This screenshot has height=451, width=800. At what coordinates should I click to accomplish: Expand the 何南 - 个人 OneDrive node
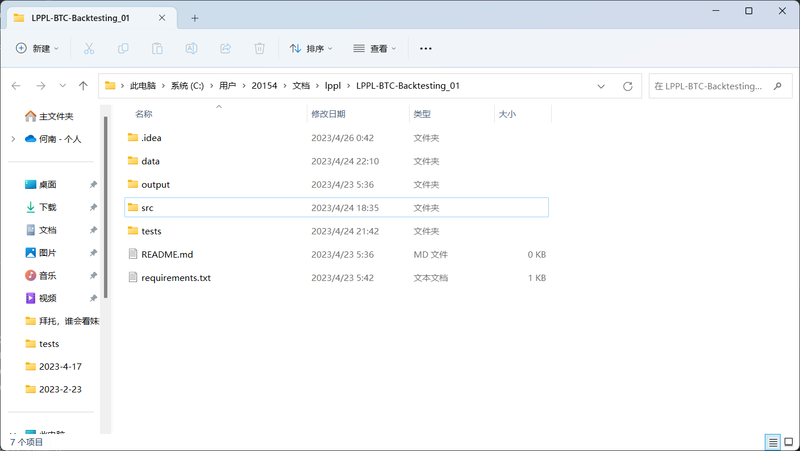coord(13,139)
